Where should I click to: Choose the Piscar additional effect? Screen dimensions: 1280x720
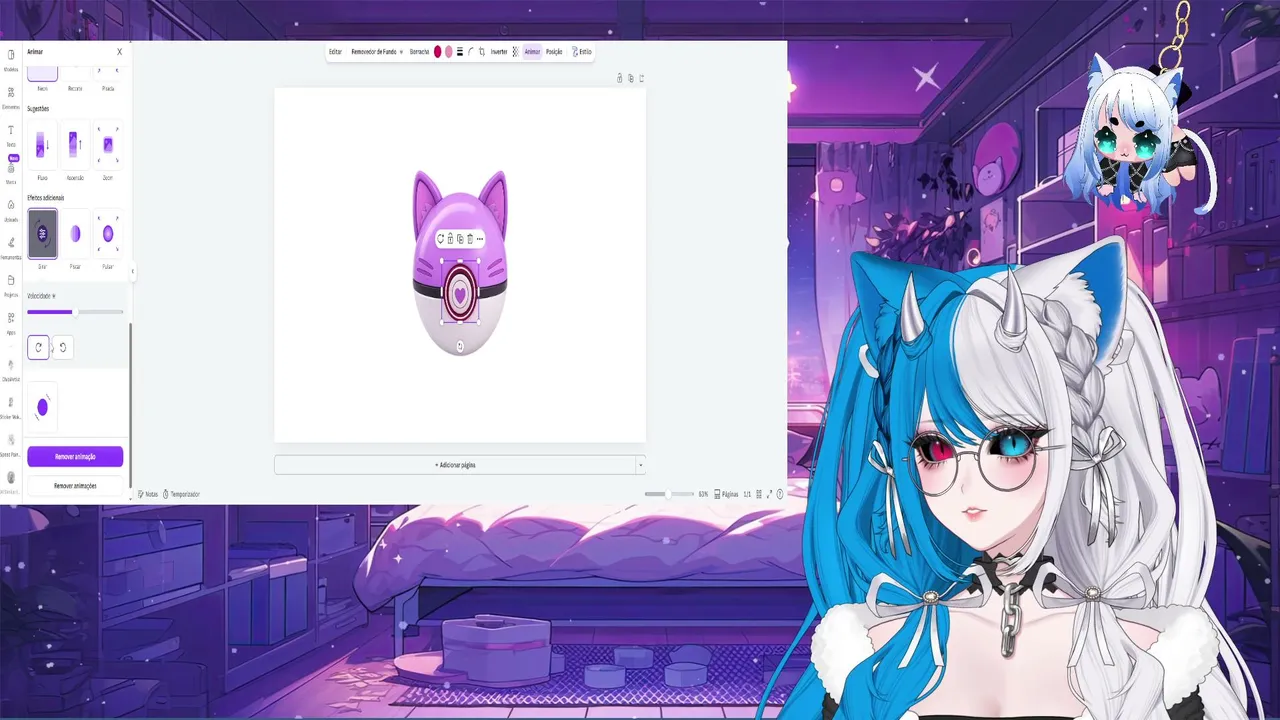tap(75, 234)
